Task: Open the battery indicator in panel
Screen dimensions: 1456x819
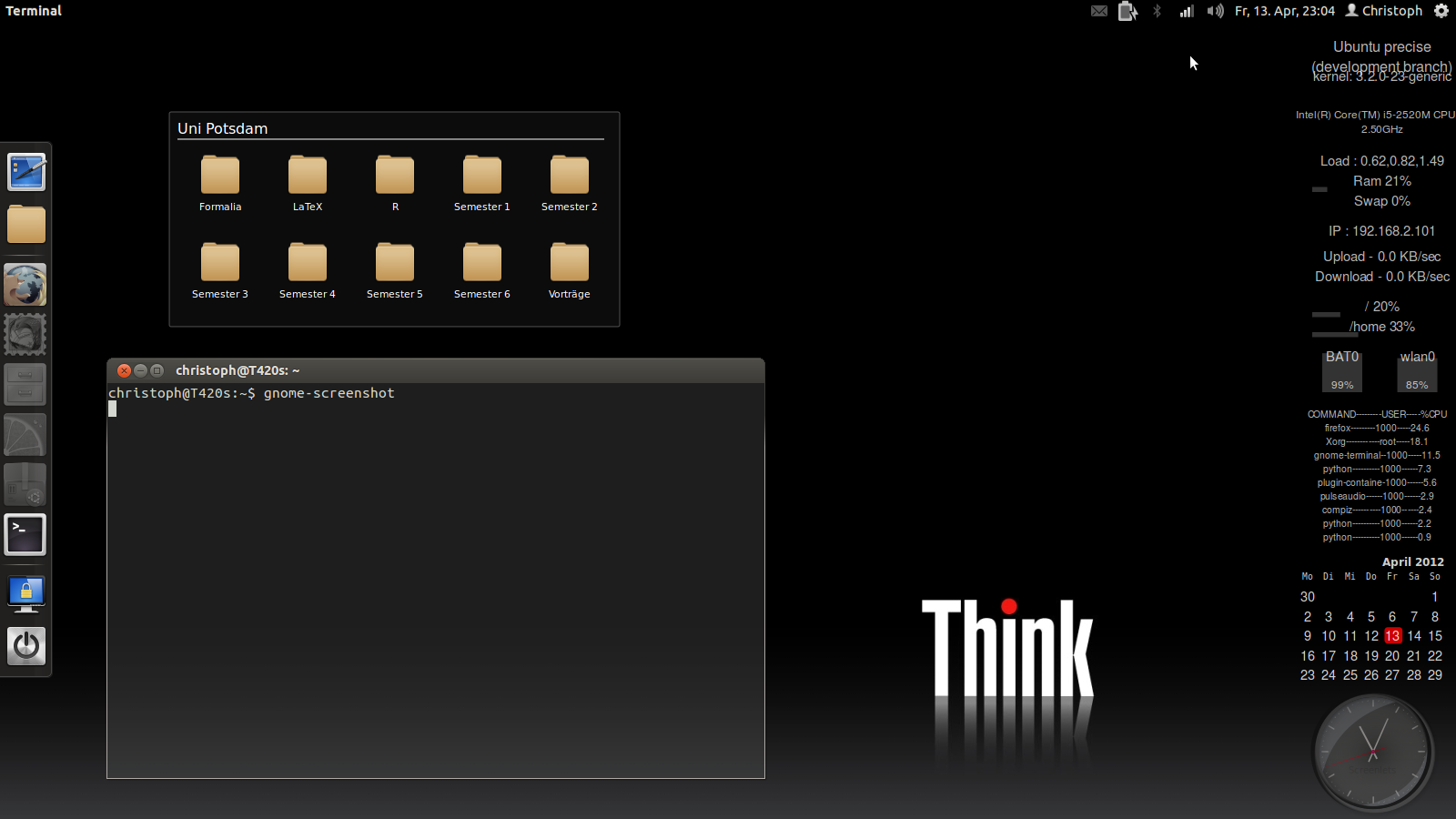Action: tap(1127, 11)
